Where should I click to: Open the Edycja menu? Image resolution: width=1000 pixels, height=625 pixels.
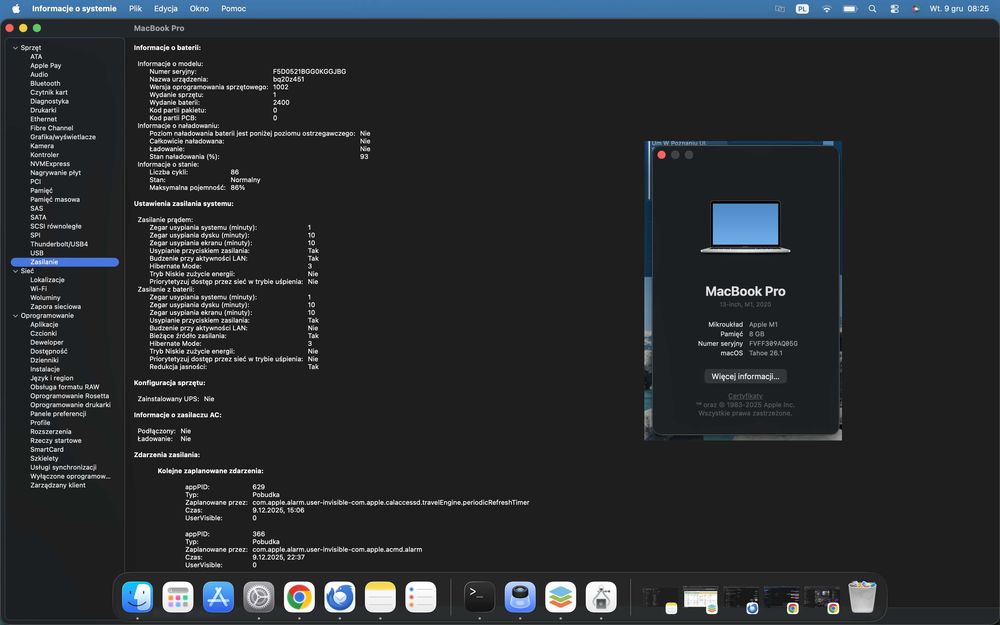pyautogui.click(x=166, y=9)
